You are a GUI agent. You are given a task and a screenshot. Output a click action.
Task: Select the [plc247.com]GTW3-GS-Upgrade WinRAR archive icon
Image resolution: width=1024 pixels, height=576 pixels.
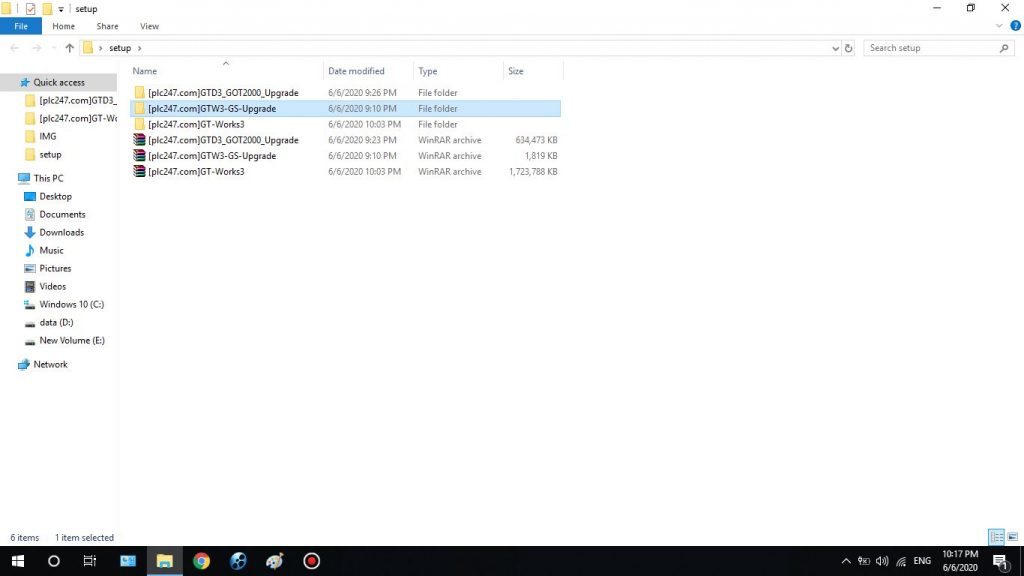pos(139,155)
